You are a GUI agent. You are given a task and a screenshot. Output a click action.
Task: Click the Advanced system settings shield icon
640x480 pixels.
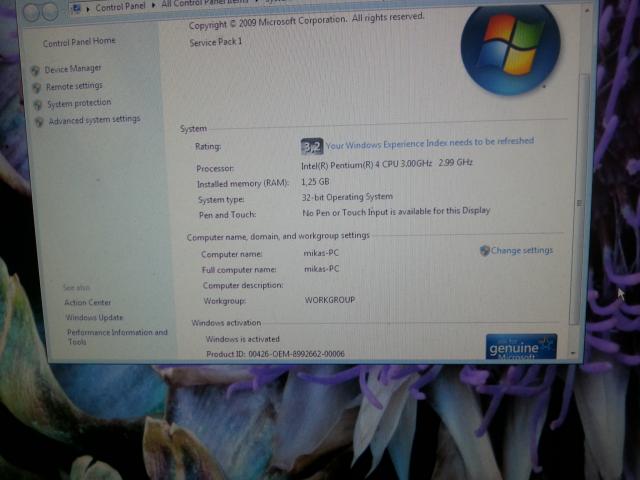40,122
